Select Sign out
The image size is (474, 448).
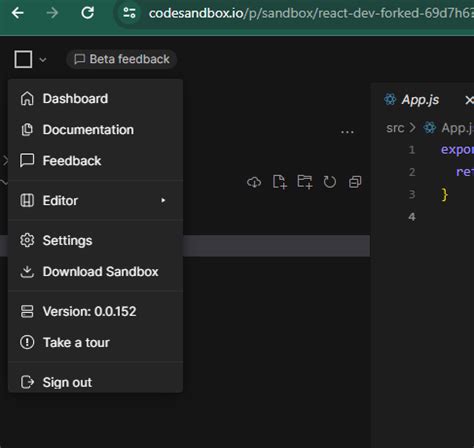click(x=95, y=382)
